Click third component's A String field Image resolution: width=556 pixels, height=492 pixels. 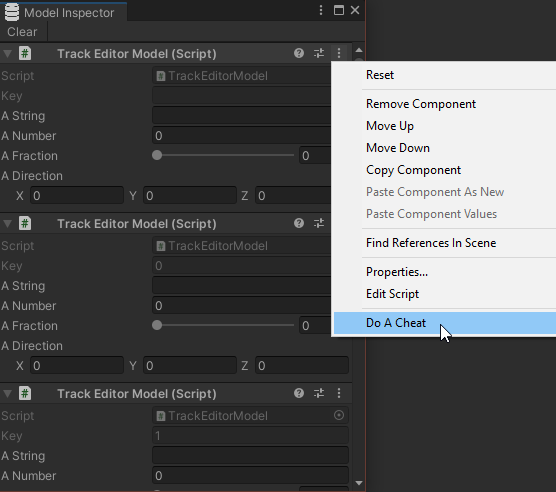tap(250, 455)
